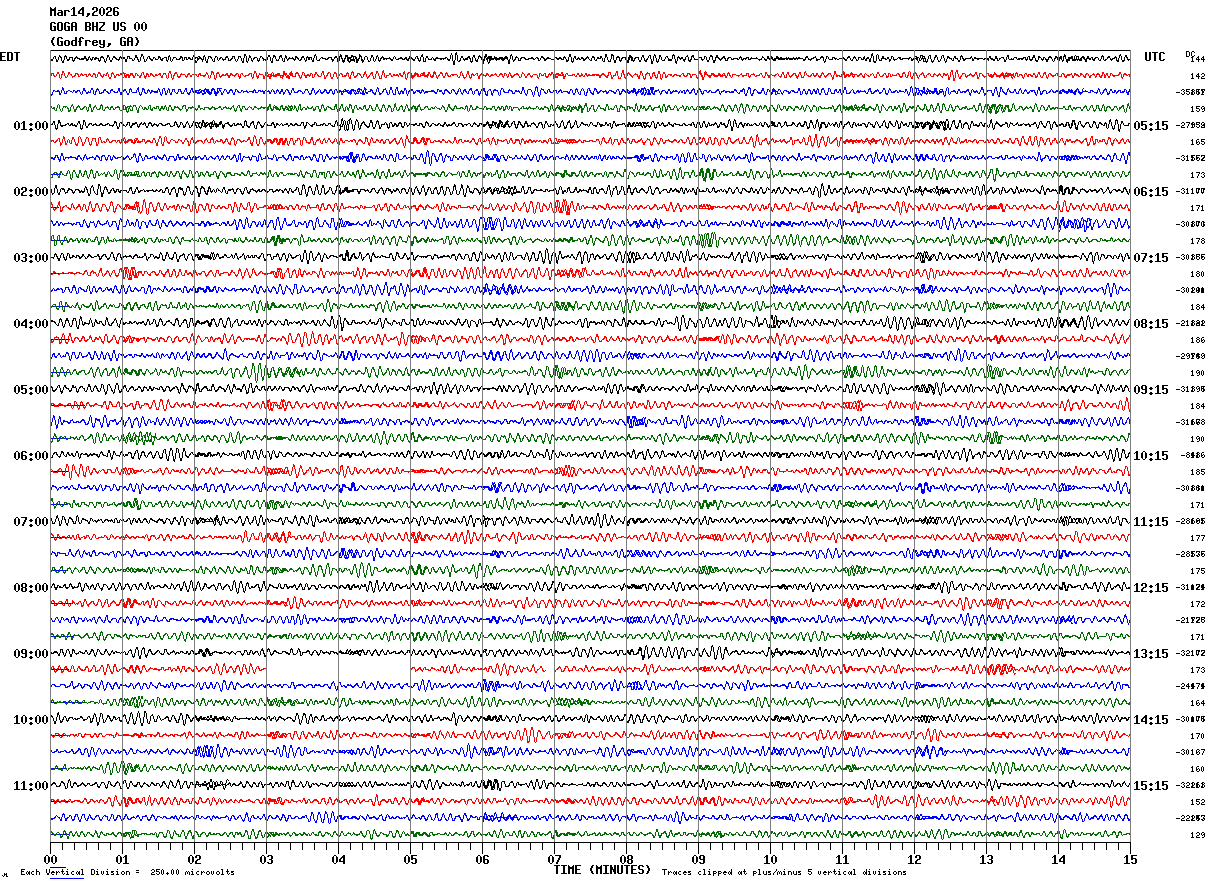Click minute 03 on the time axis
Viewport: 1210px width, 886px height.
(x=266, y=859)
